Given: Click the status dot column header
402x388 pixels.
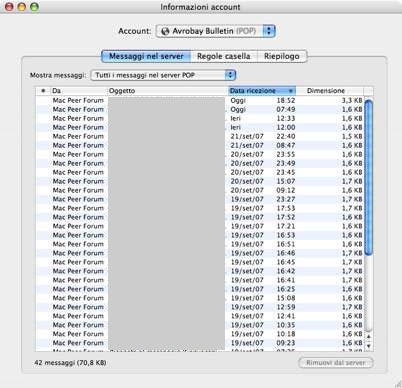Looking at the screenshot, I should point(43,91).
